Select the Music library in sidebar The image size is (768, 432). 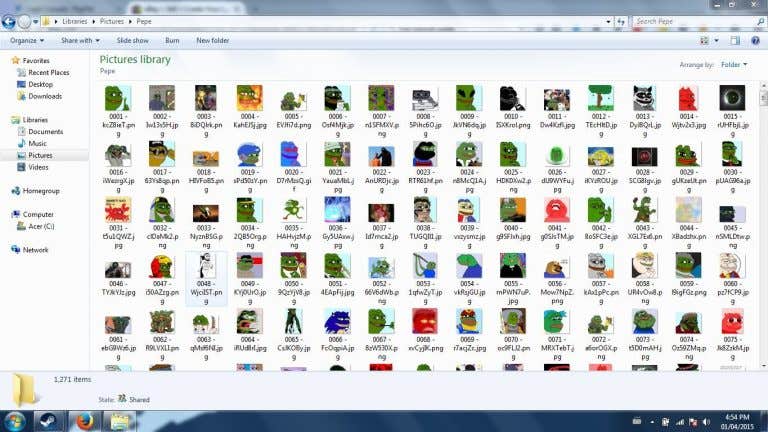pyautogui.click(x=37, y=144)
